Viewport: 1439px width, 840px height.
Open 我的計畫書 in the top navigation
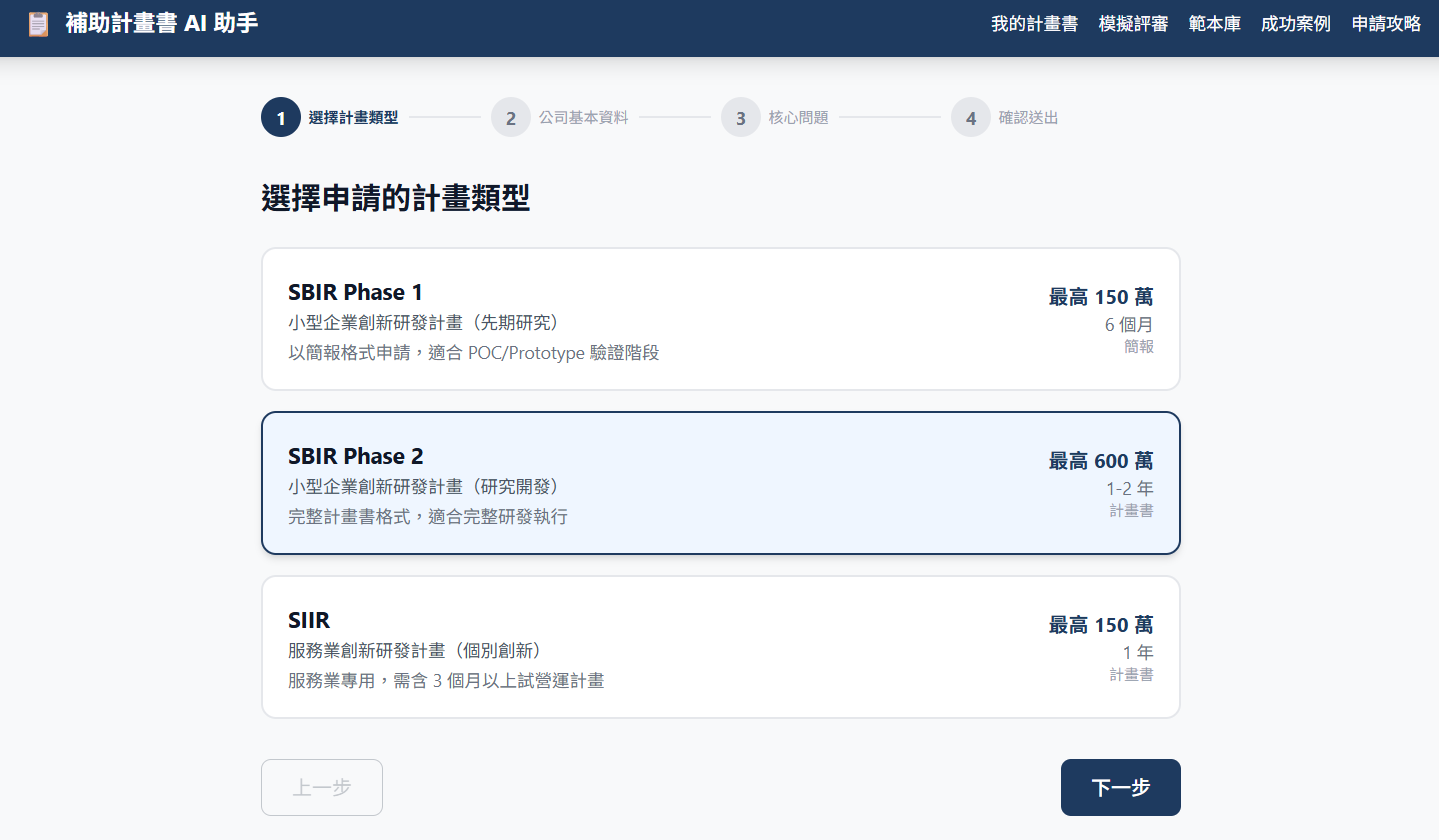click(1034, 24)
